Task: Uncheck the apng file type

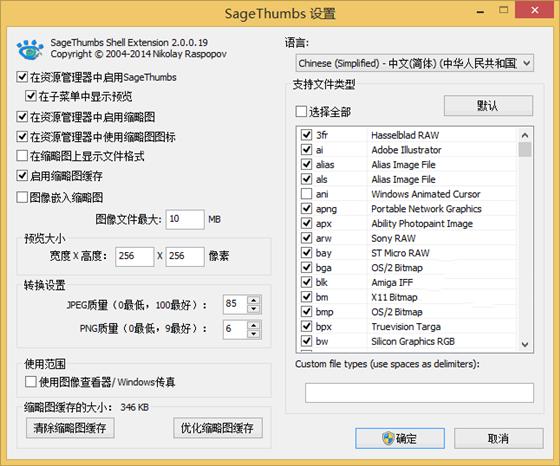Action: pos(306,208)
